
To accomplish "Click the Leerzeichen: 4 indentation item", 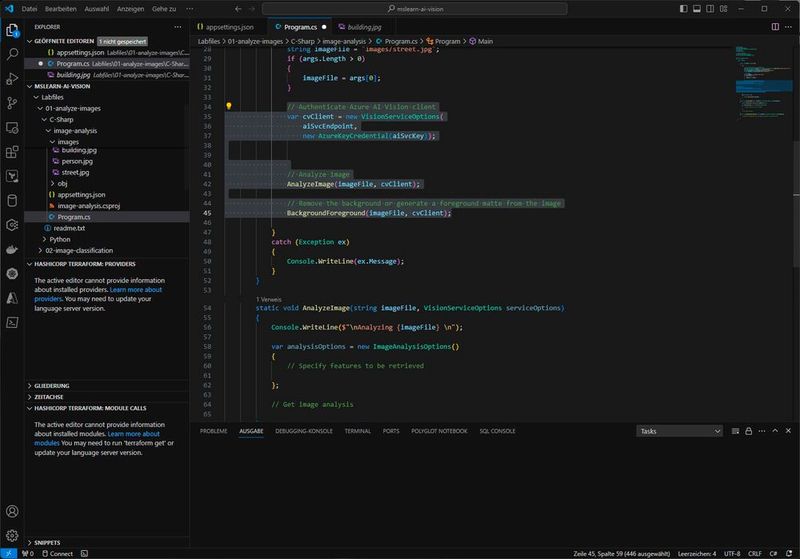I will click(x=696, y=553).
